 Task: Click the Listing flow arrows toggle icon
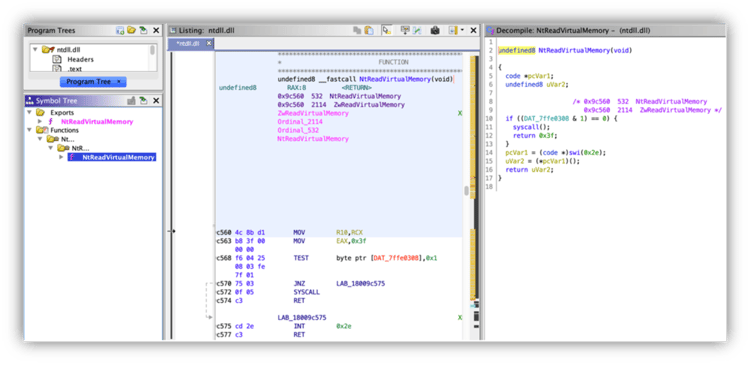pos(452,31)
